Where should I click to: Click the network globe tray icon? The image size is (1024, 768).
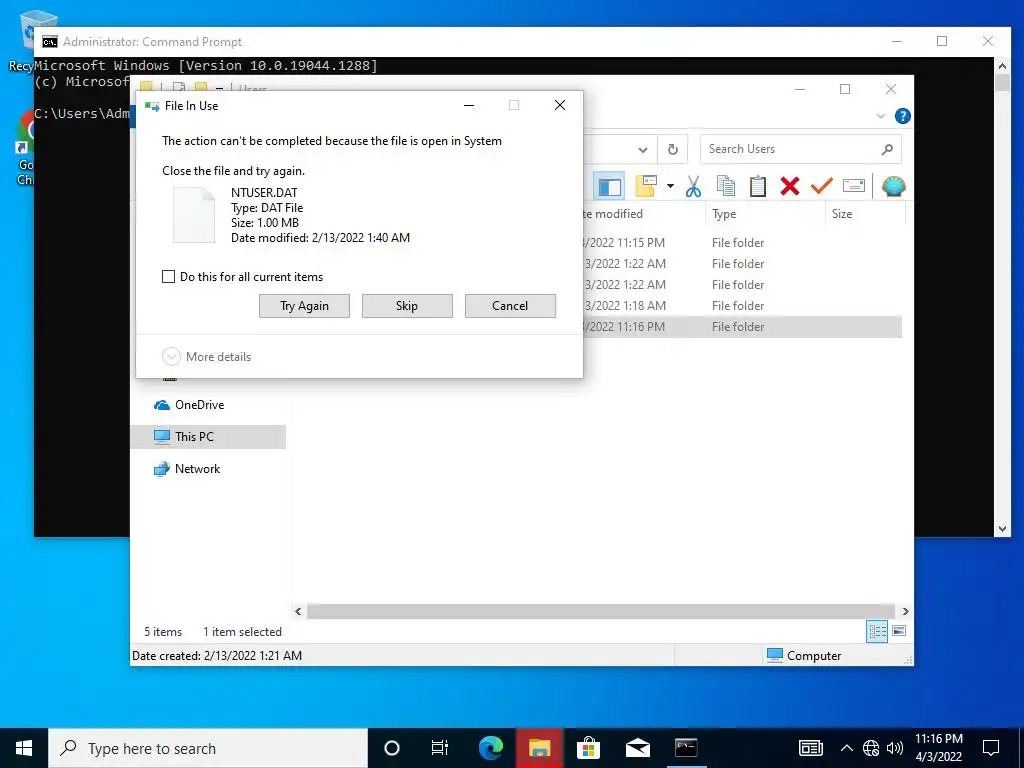pyautogui.click(x=871, y=748)
